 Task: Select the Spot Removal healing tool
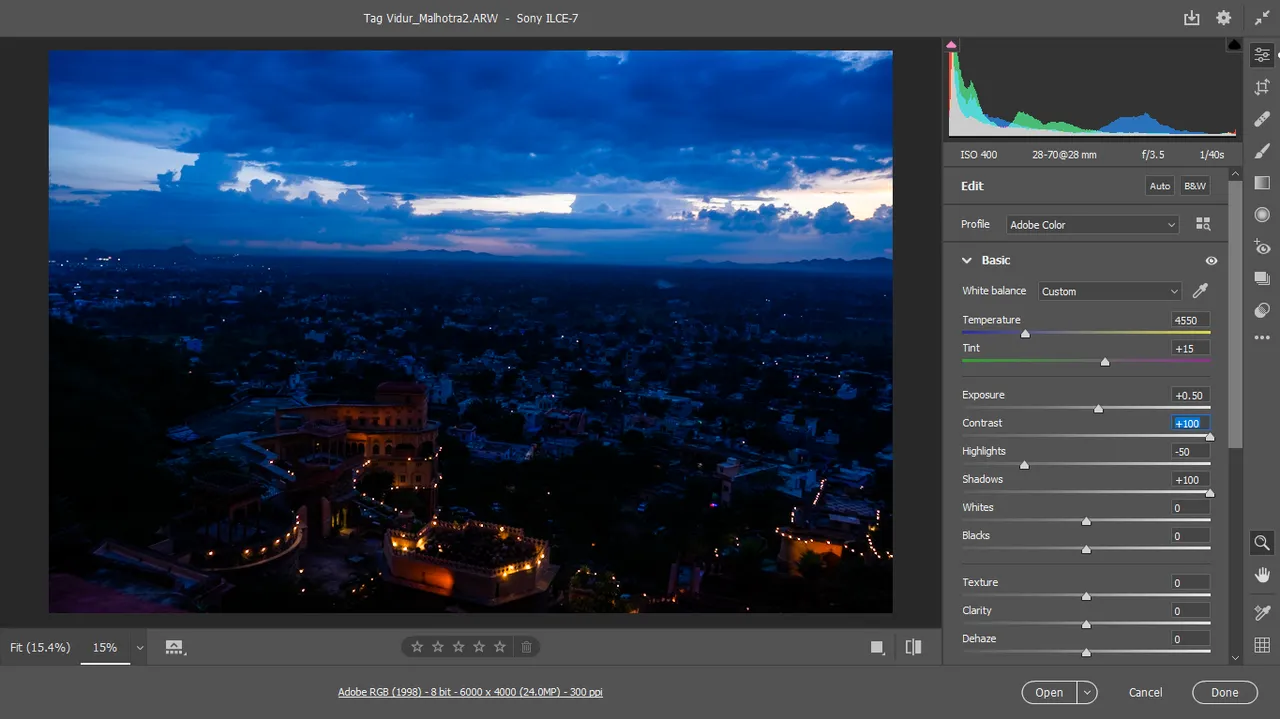[1262, 119]
